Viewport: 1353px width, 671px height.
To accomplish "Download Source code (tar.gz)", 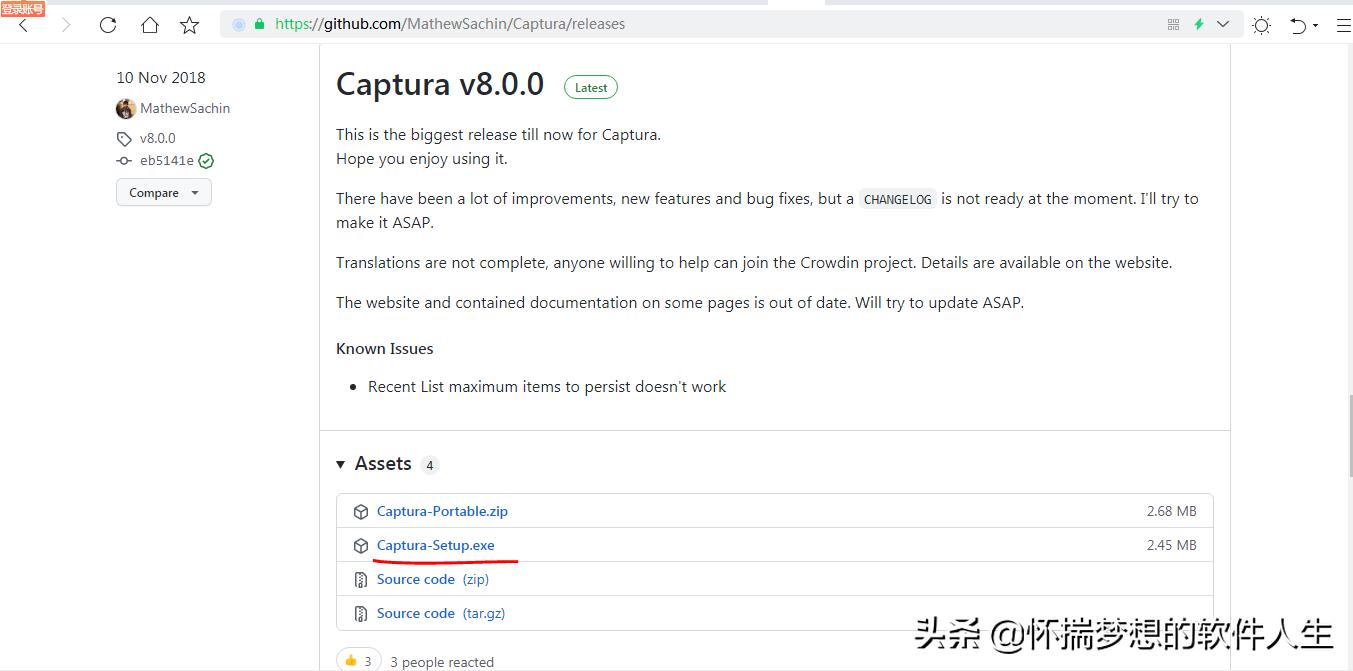I will click(x=441, y=613).
